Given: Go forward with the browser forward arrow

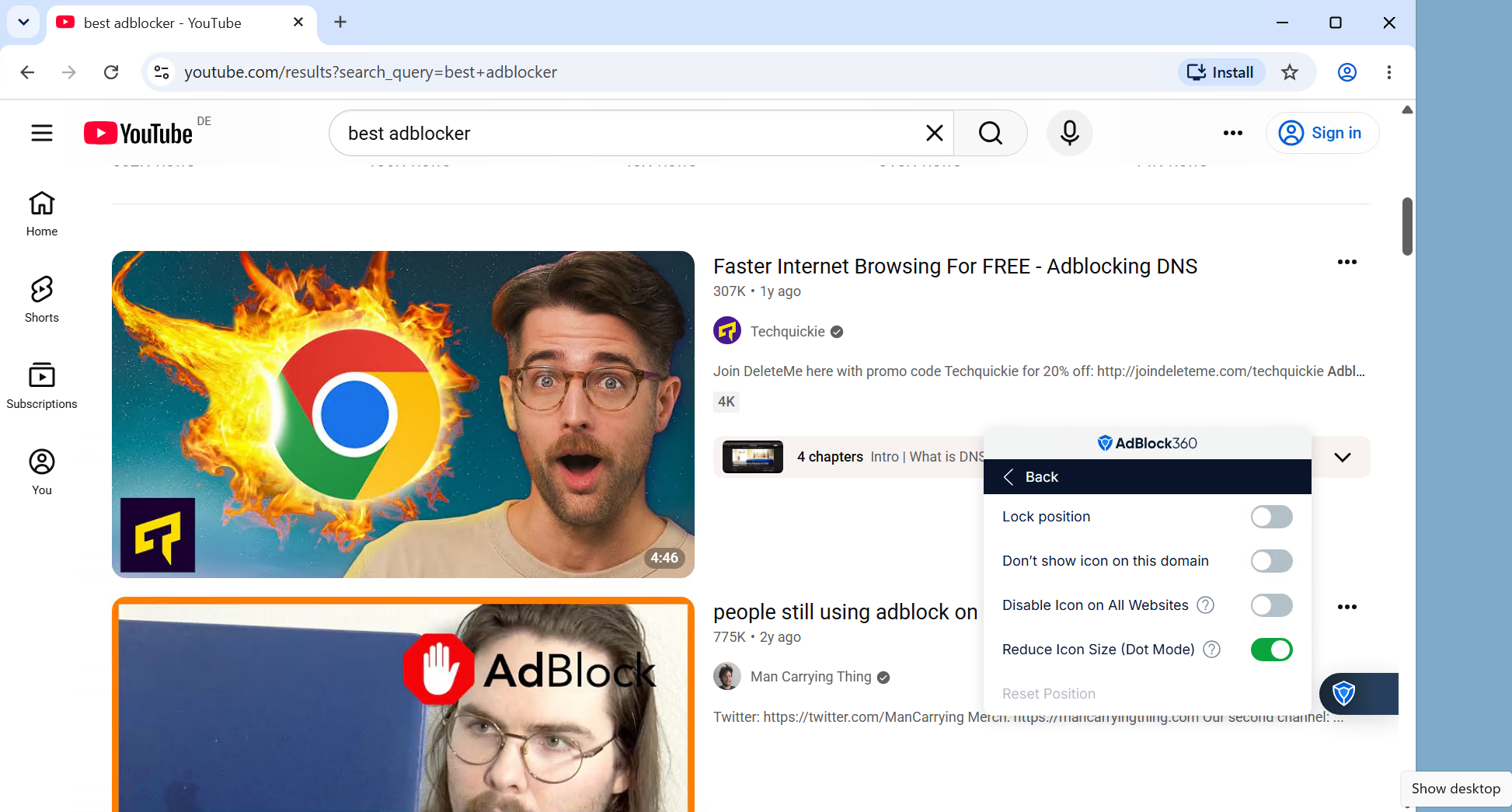Looking at the screenshot, I should point(69,72).
